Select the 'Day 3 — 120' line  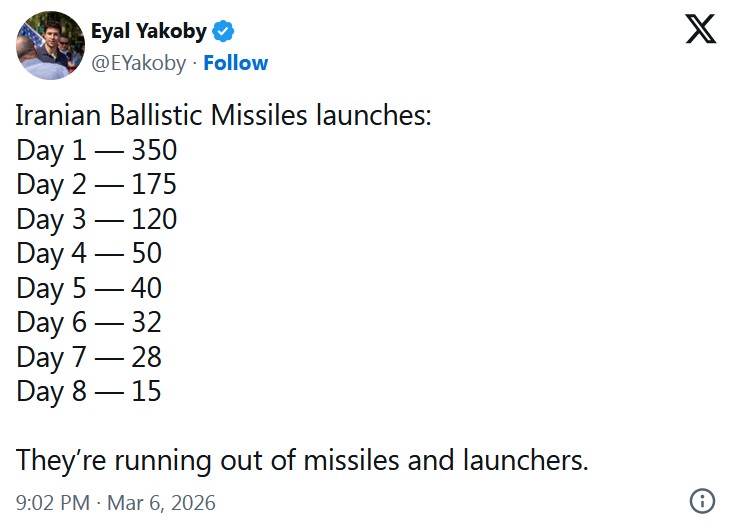pos(97,219)
